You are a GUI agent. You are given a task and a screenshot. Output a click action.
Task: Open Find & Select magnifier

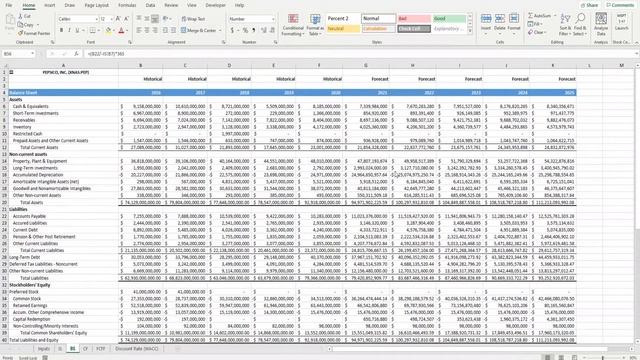(580, 24)
